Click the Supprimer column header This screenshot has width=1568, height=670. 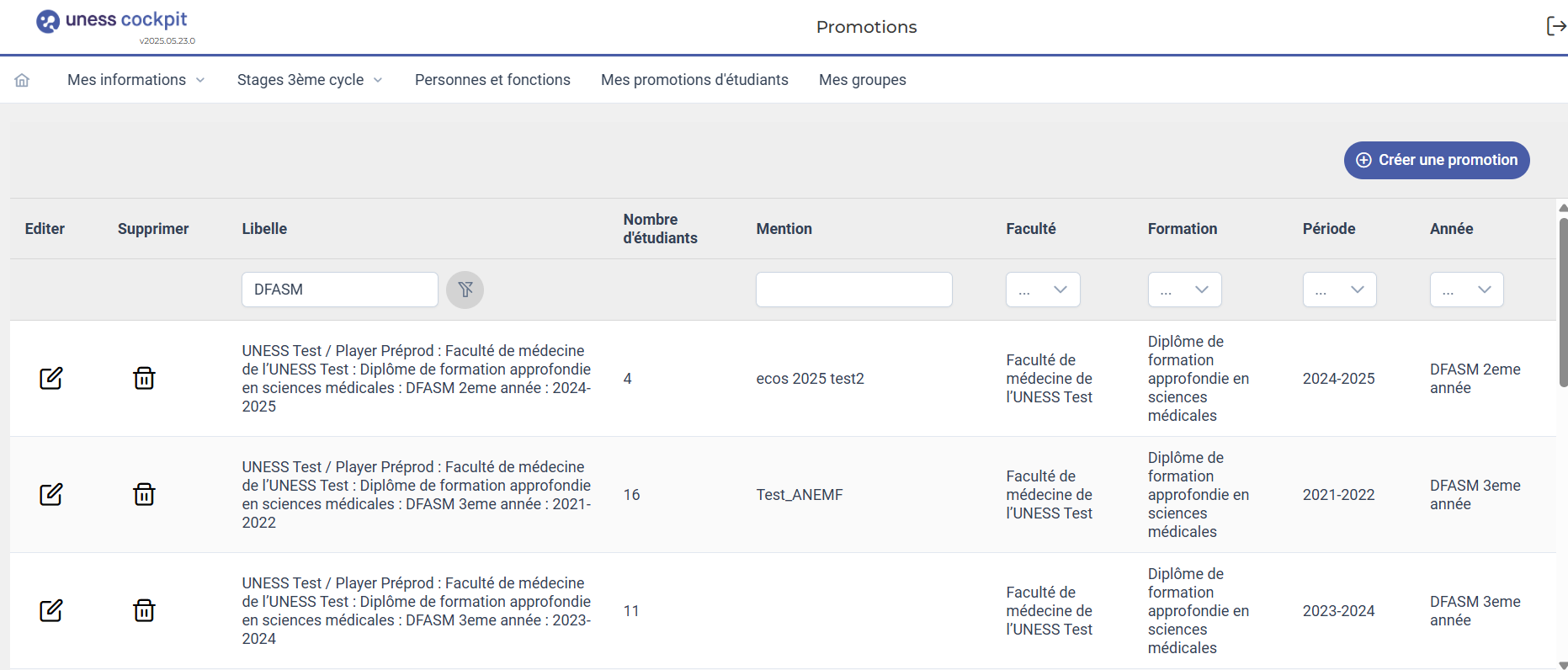click(153, 229)
